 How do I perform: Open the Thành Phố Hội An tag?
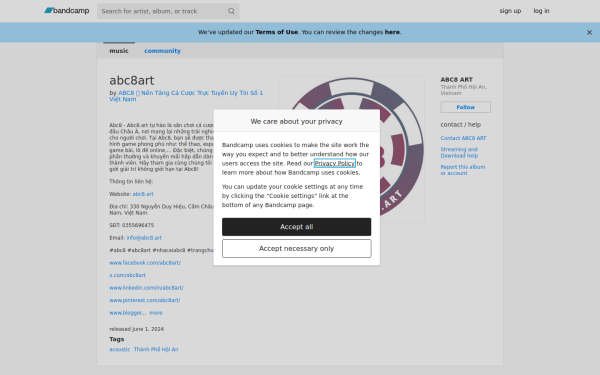tap(156, 349)
